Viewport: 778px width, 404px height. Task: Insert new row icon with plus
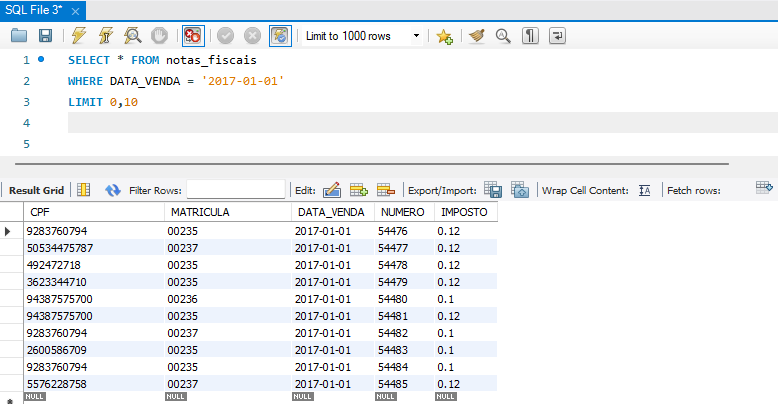point(359,190)
